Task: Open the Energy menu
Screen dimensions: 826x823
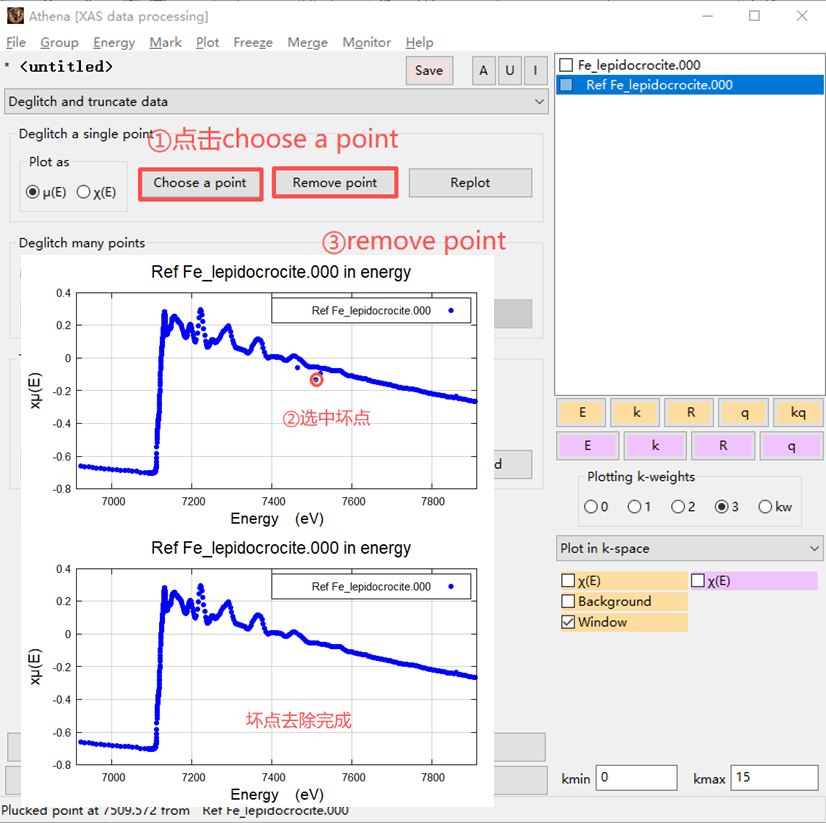Action: (x=114, y=42)
